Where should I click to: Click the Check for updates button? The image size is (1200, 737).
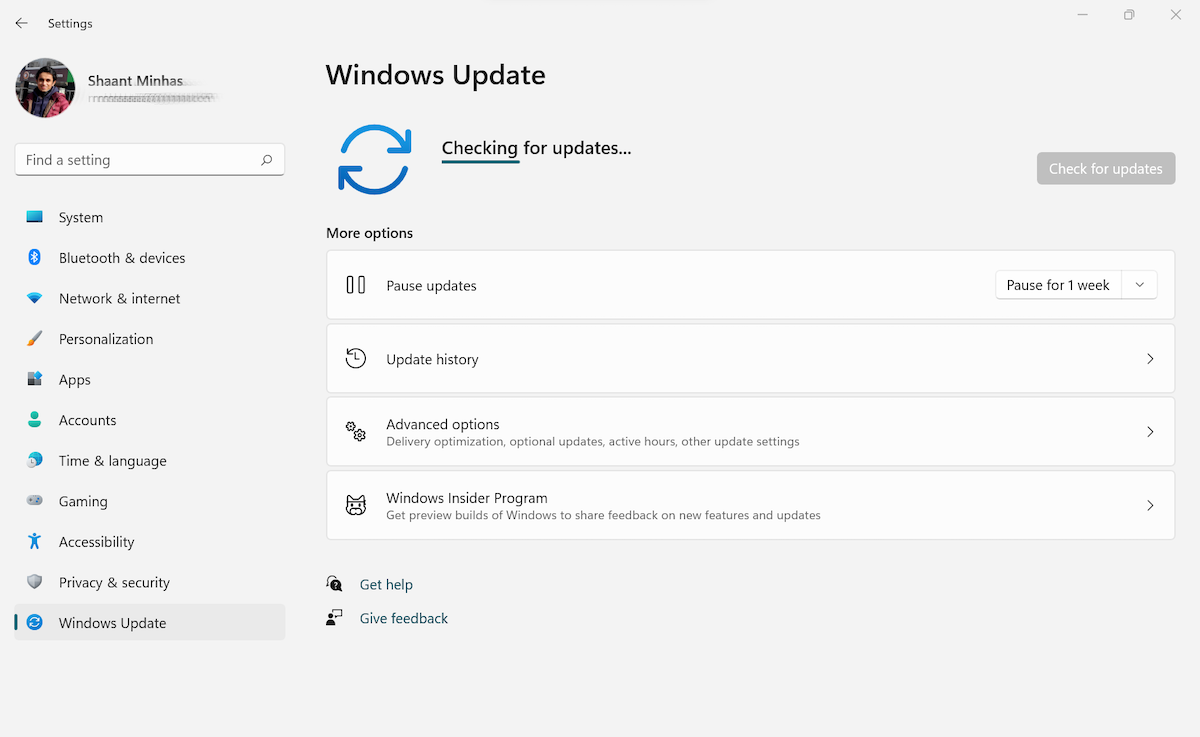pos(1105,168)
